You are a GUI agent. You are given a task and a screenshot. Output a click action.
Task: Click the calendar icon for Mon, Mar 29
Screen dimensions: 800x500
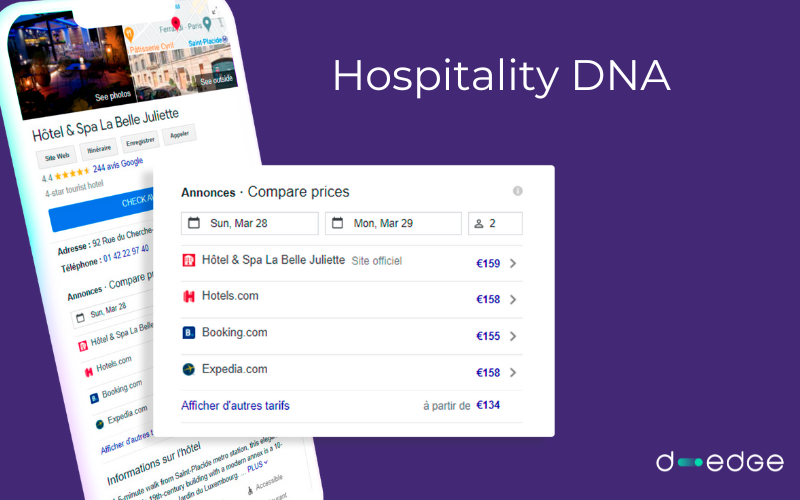338,223
